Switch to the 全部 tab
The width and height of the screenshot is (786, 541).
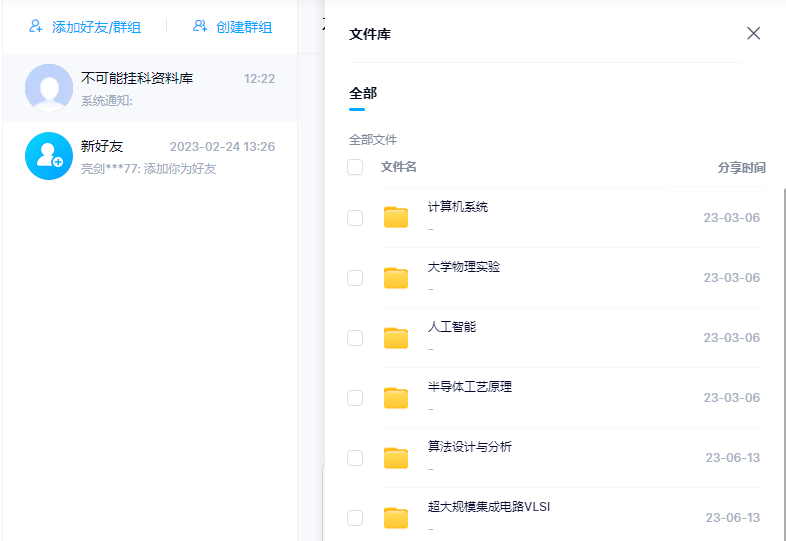tap(363, 93)
